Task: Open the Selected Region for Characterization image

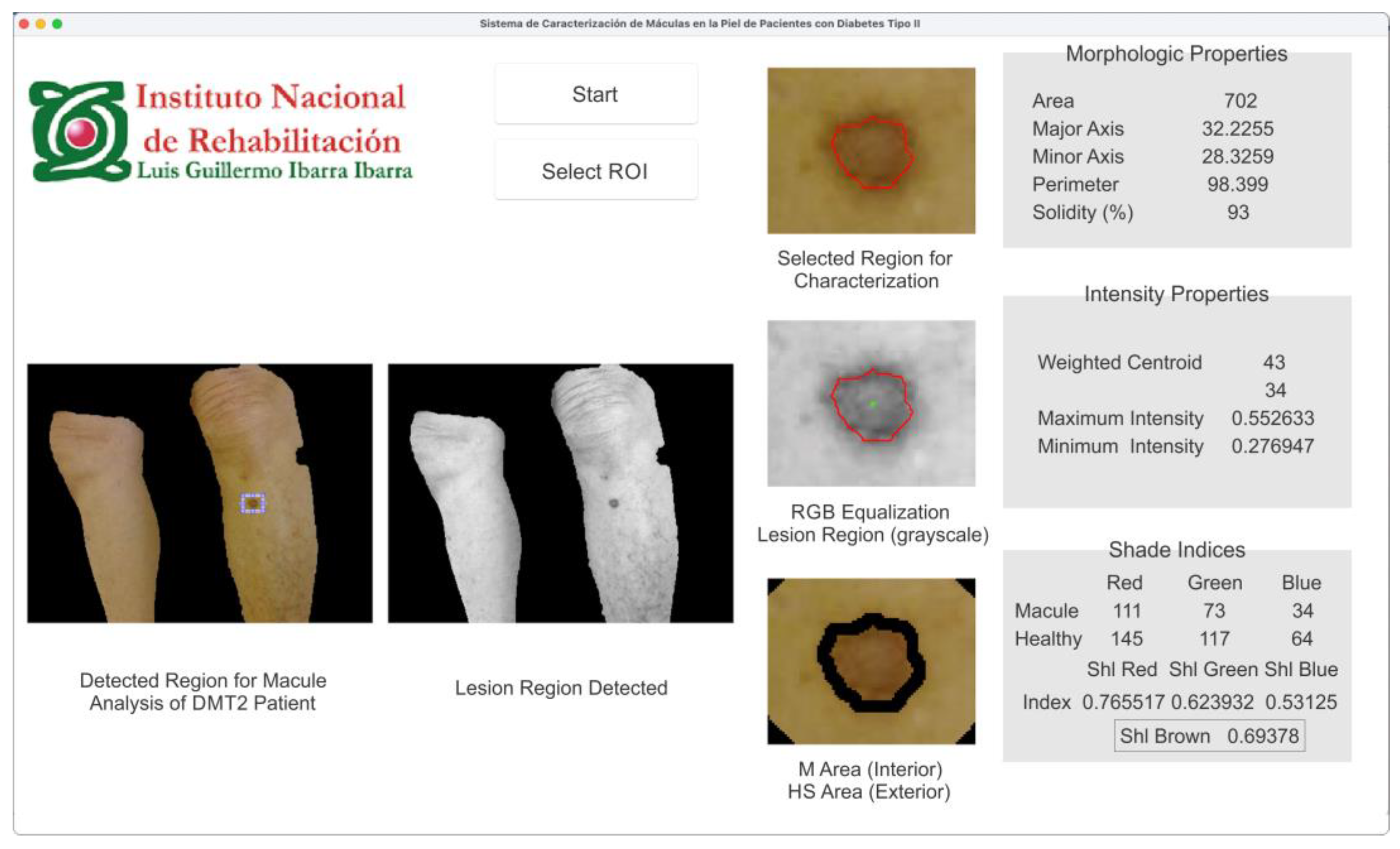Action: point(871,151)
